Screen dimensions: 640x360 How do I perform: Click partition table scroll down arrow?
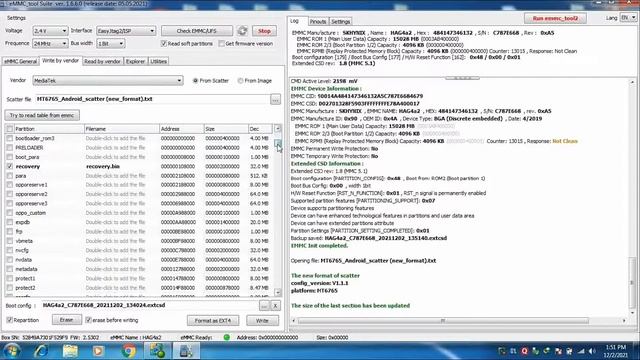pyautogui.click(x=278, y=292)
